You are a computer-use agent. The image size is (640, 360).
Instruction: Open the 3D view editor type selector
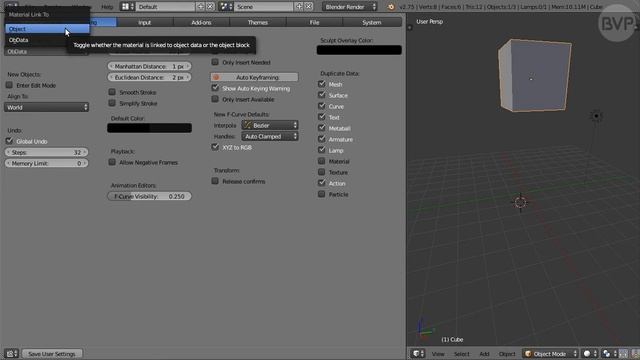coord(418,353)
